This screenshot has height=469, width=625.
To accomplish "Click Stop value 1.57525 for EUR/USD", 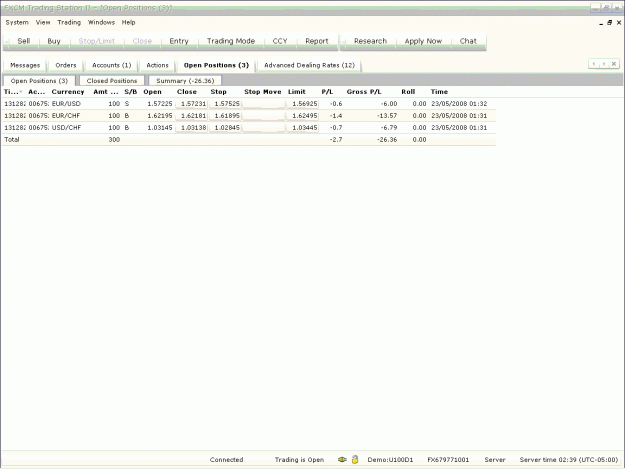I will pos(225,104).
